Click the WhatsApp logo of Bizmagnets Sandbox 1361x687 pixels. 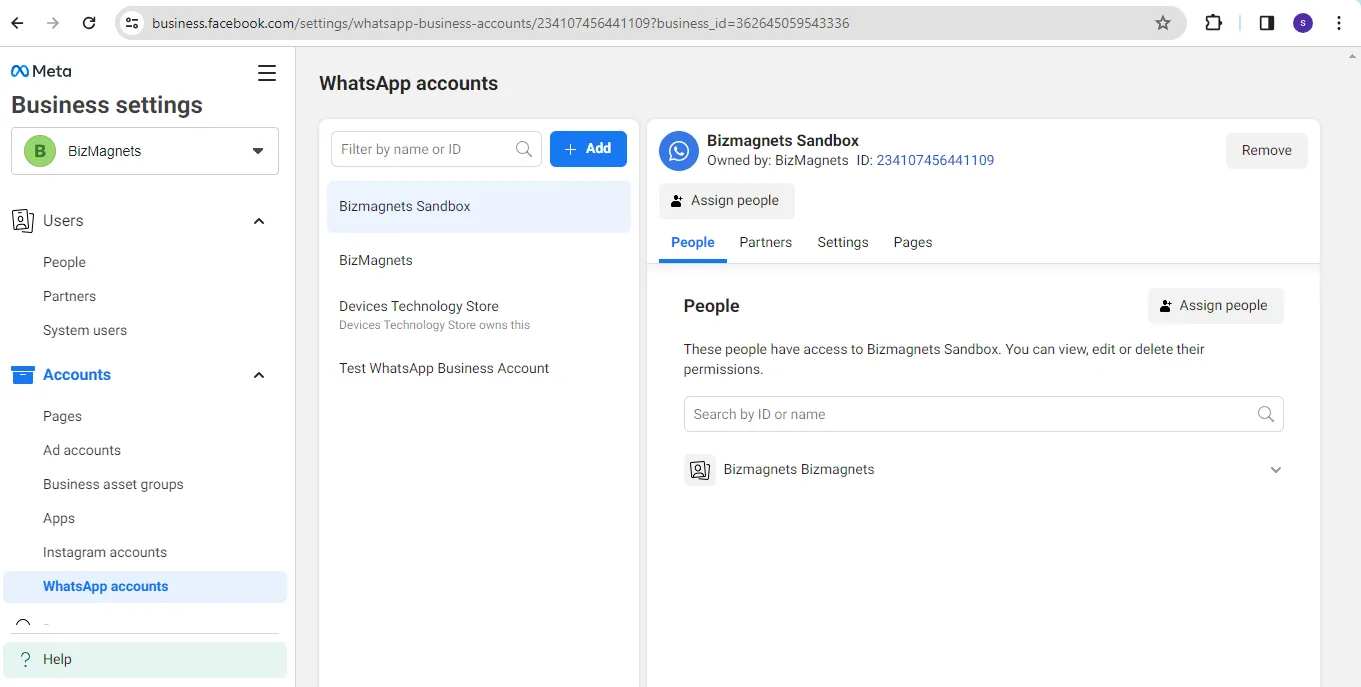pyautogui.click(x=679, y=151)
